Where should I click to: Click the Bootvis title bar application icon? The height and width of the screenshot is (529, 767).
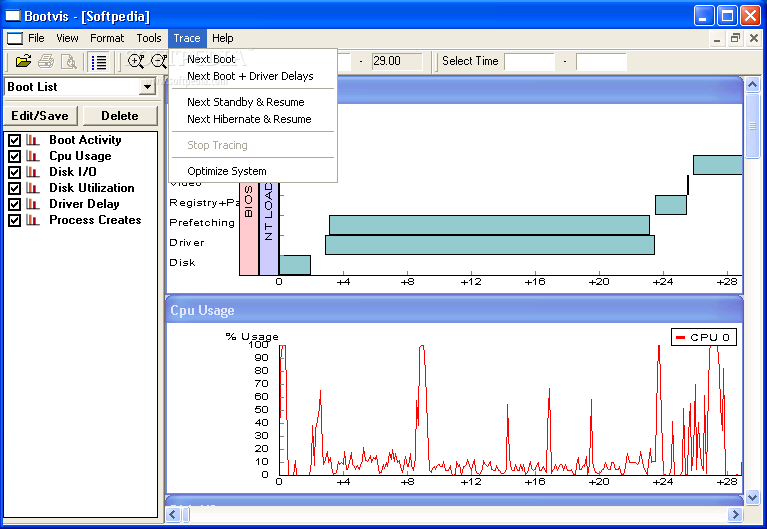pos(13,16)
